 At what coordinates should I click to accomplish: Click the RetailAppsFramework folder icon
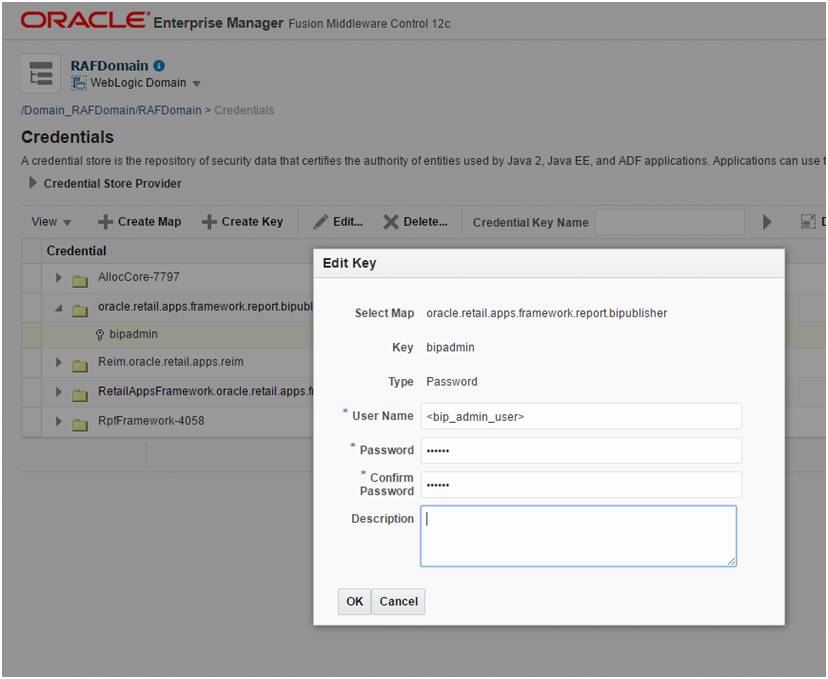(80, 394)
